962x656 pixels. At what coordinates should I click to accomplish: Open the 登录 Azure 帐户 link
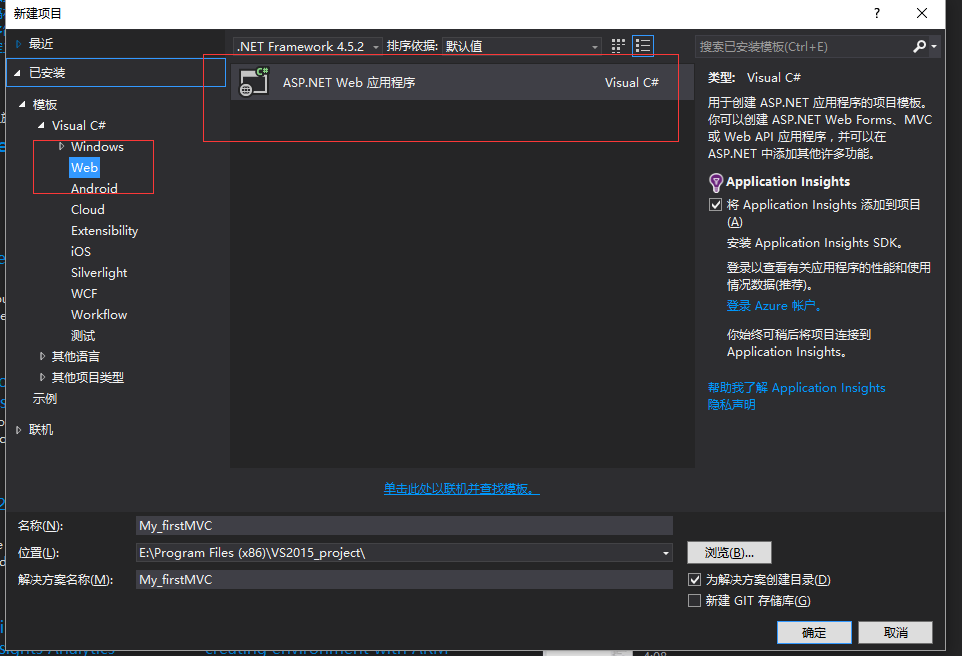coord(774,306)
